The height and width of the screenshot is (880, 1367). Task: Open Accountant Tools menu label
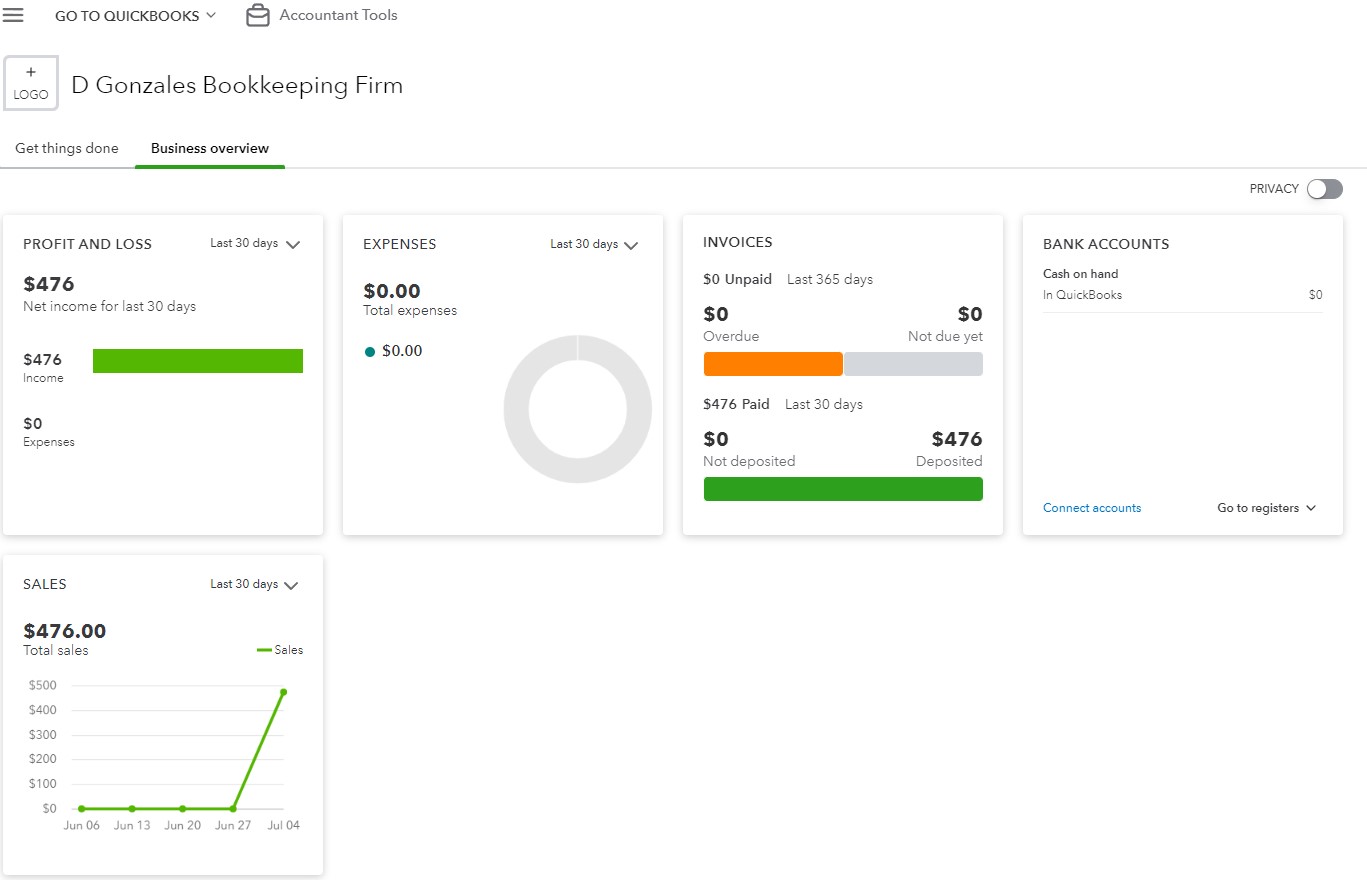pos(338,15)
